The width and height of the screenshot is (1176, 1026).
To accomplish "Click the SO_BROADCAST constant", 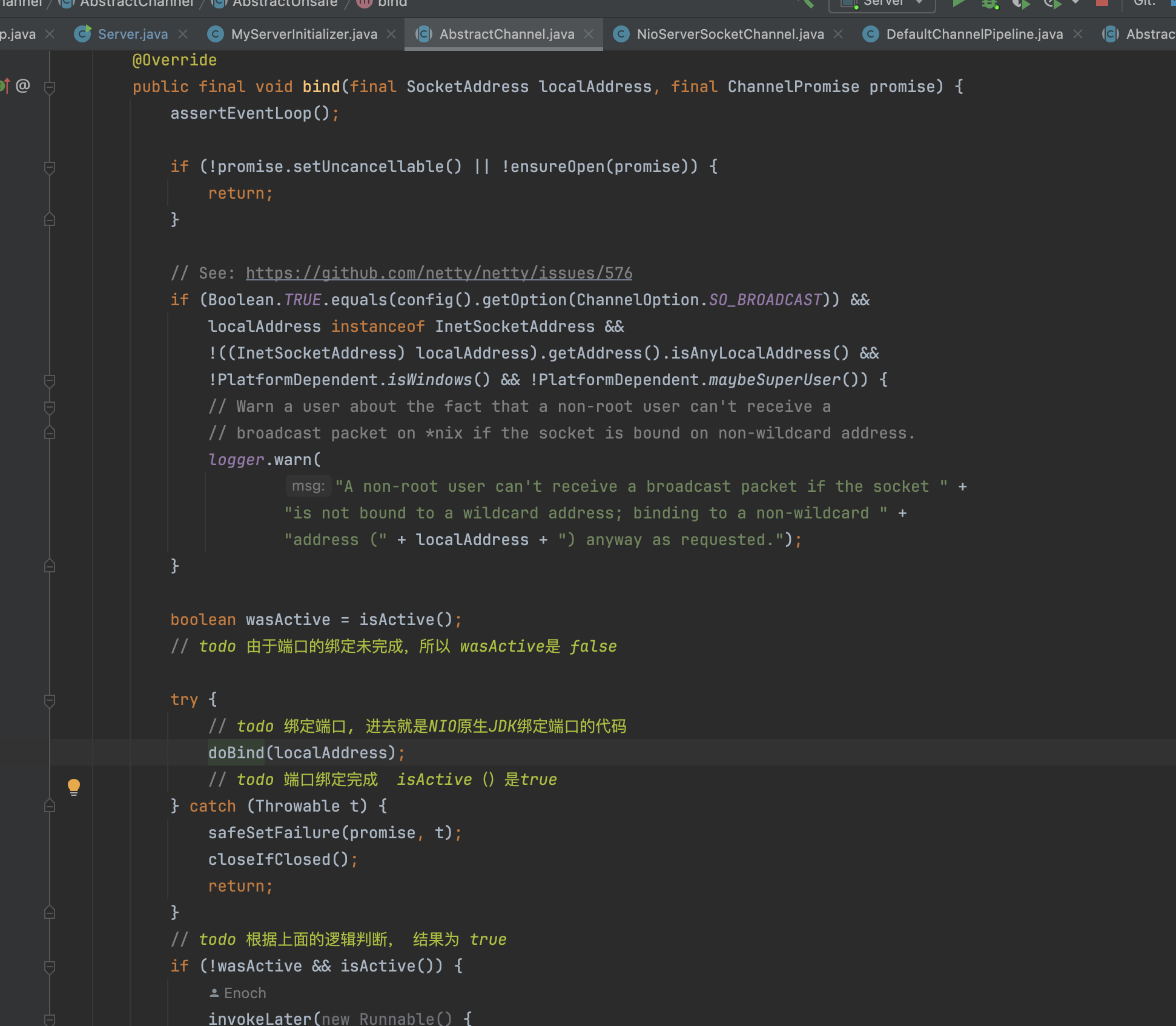I will pos(765,300).
